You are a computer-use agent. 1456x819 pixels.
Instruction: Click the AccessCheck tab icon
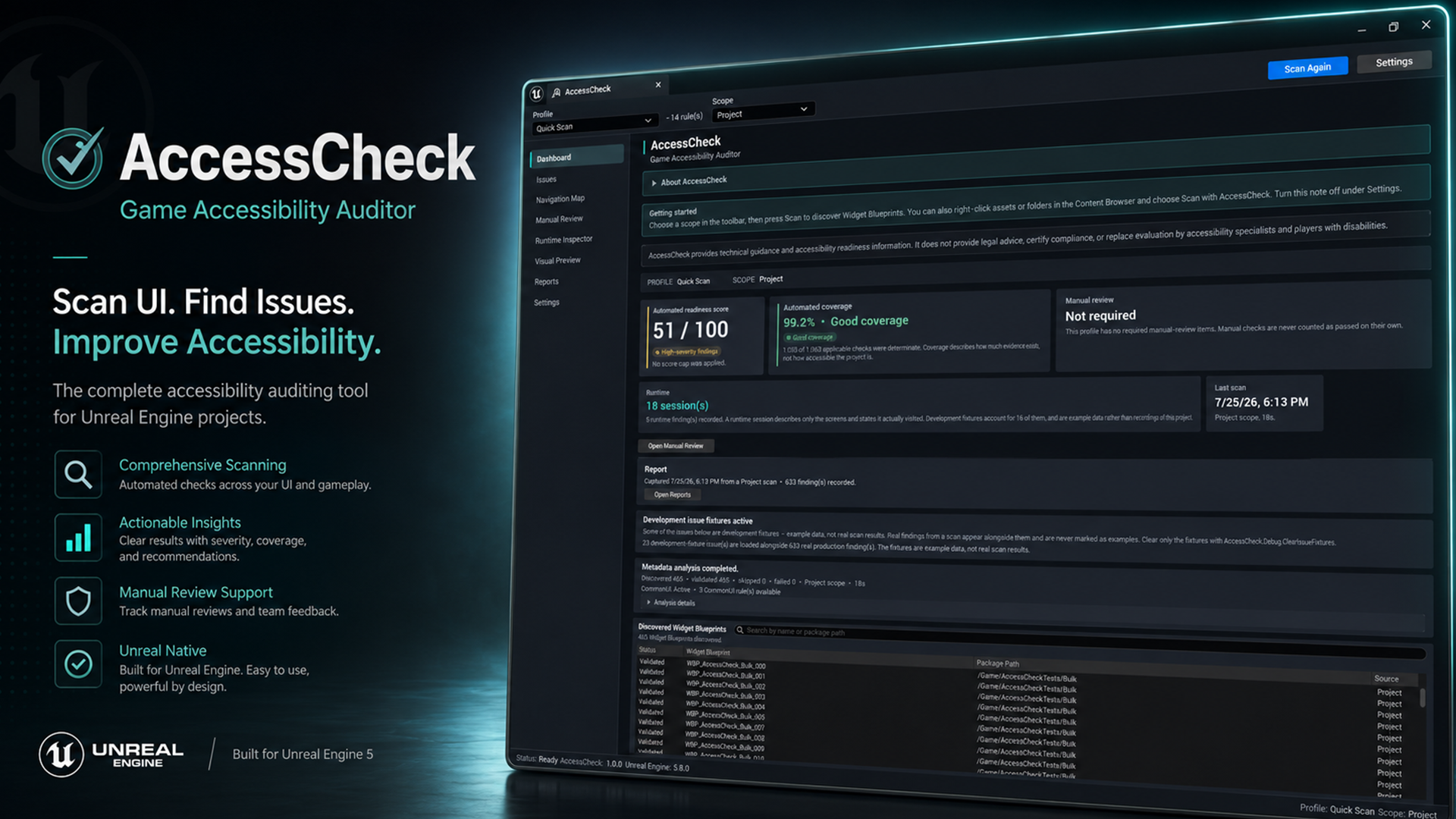click(557, 92)
